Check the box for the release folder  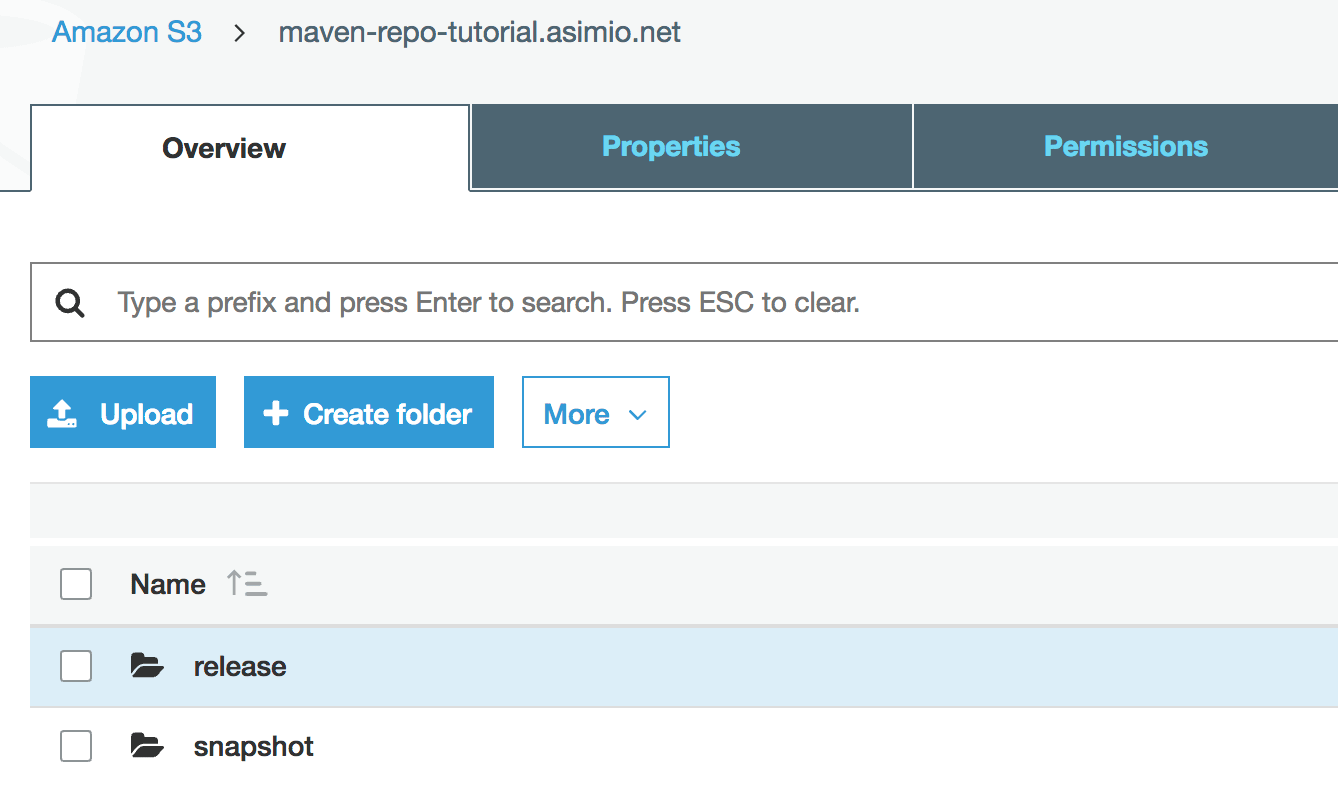(76, 666)
